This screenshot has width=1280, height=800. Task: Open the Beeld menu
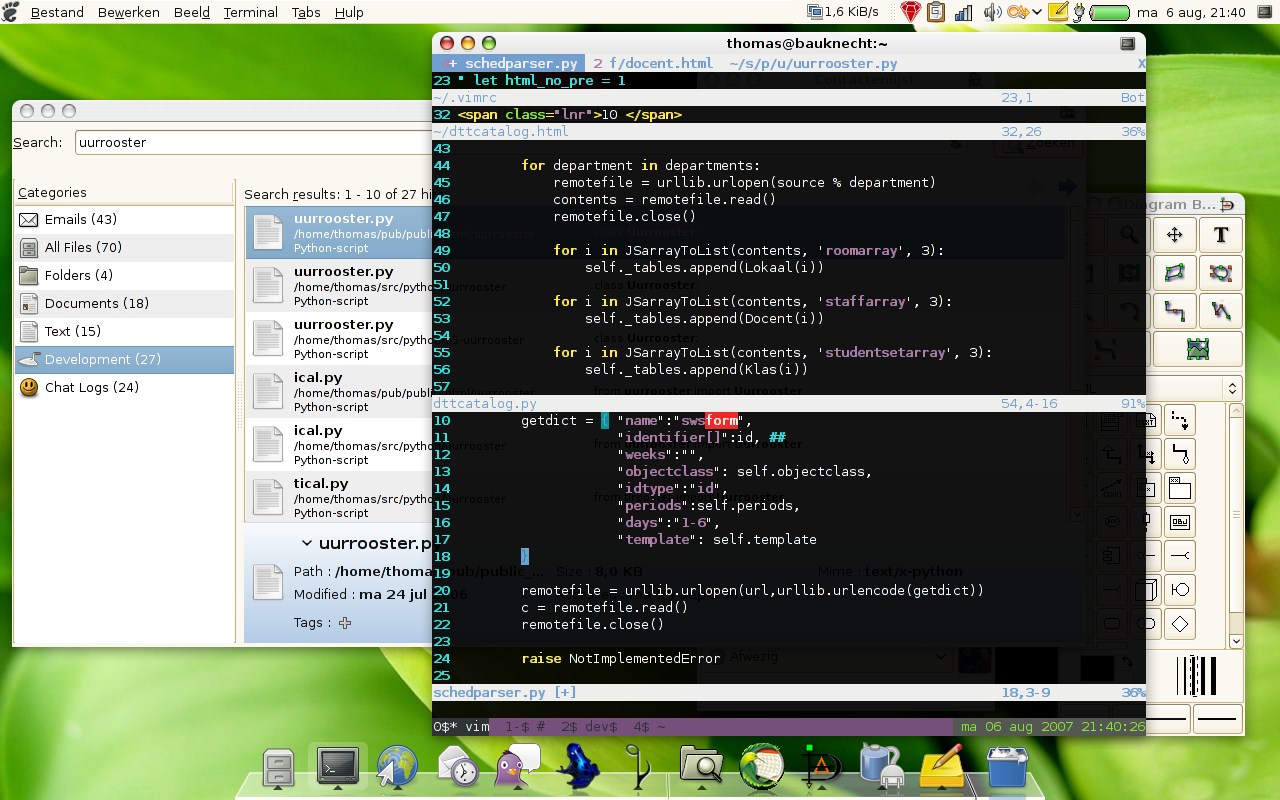tap(191, 12)
